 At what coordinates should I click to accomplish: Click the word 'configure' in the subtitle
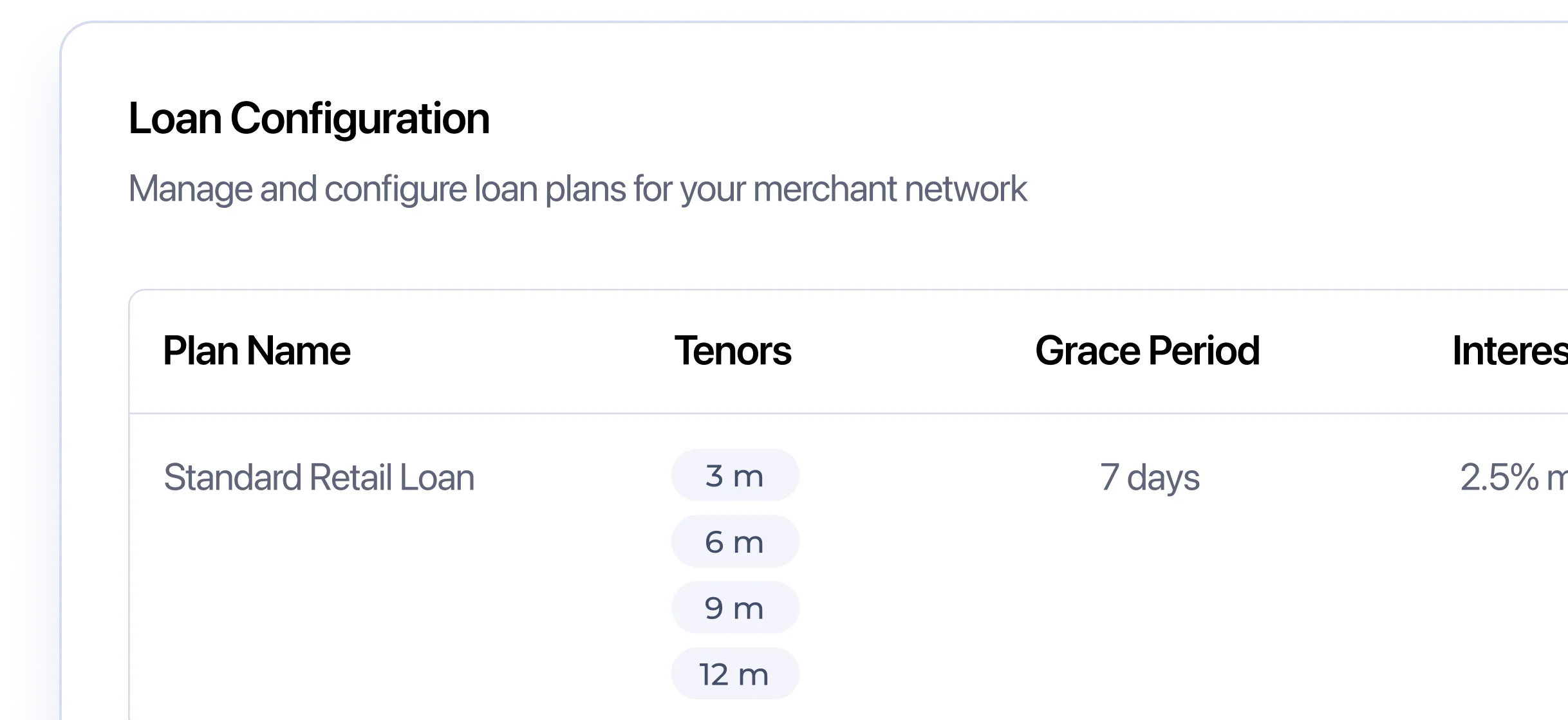coord(396,189)
